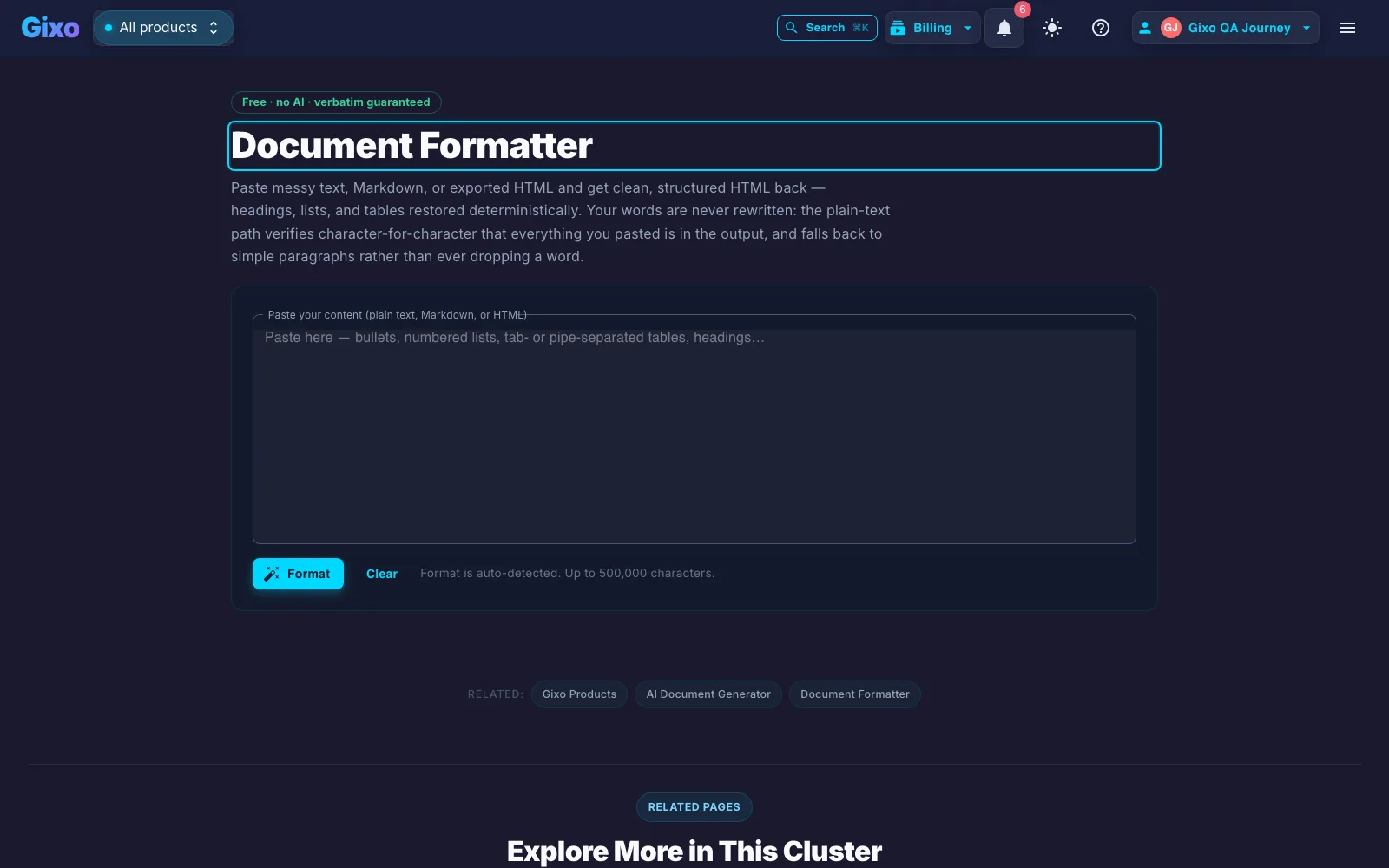Open notifications bell with 6 badge
Image resolution: width=1389 pixels, height=868 pixels.
coord(1004,28)
